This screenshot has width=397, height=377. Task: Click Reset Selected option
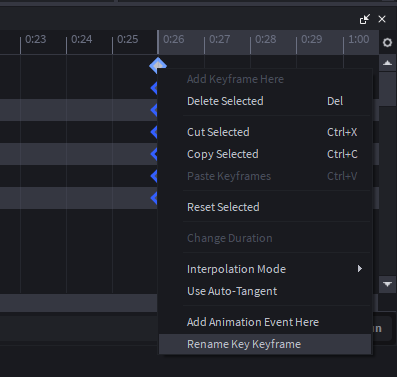pos(265,207)
